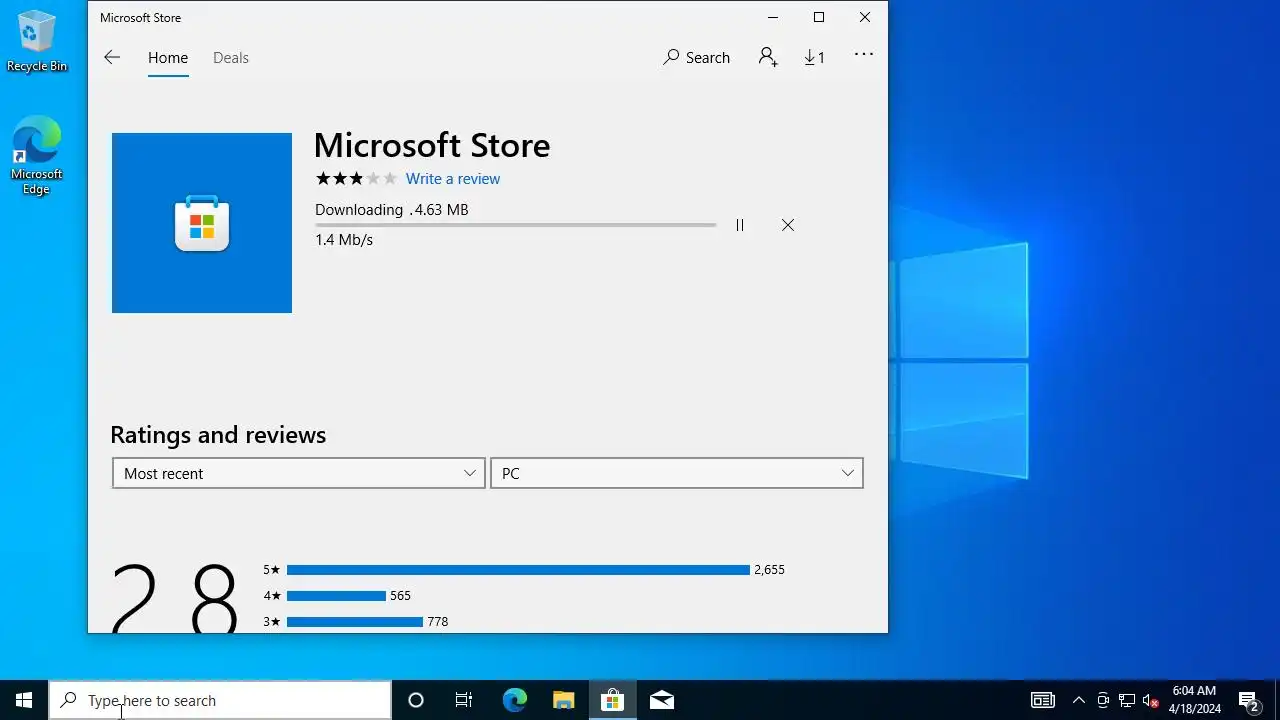
Task: Click the 778 ratings count
Action: click(437, 622)
